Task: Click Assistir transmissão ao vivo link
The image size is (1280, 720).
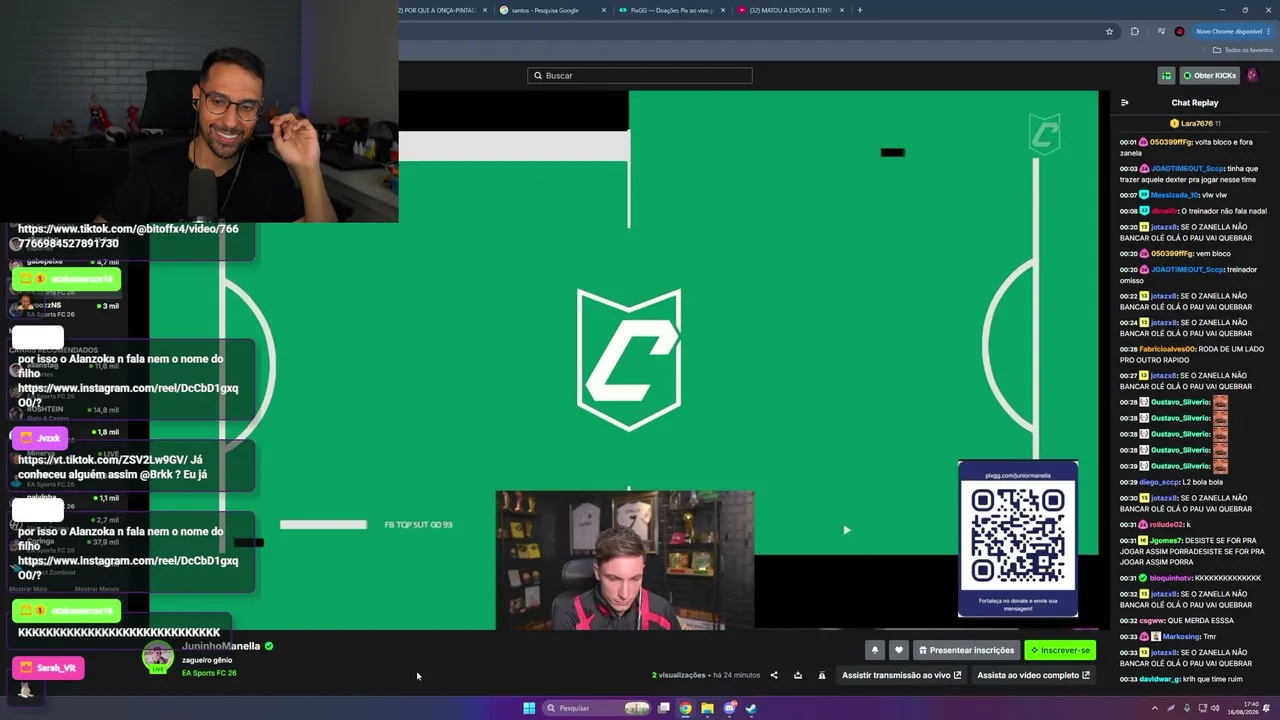Action: pos(901,675)
